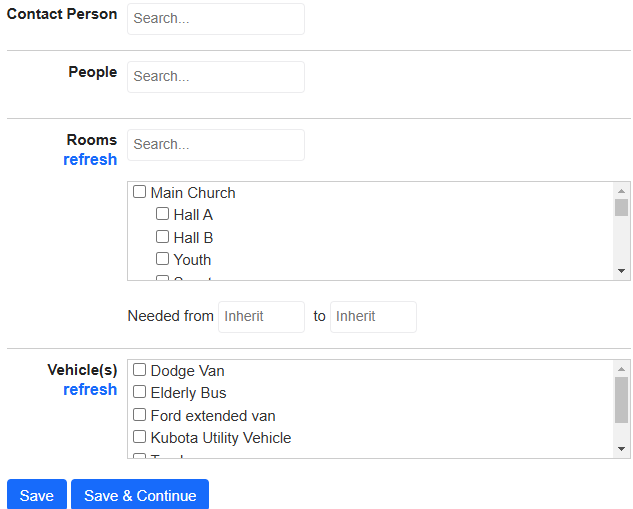Click the rooms list scroll down arrow
Image resolution: width=633 pixels, height=509 pixels.
[x=622, y=271]
